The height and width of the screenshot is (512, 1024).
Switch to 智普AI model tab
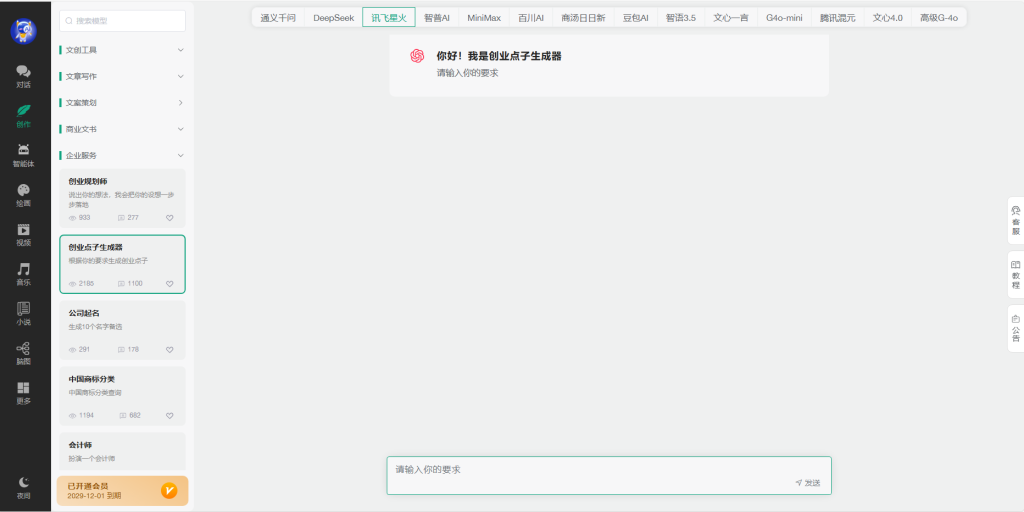pyautogui.click(x=437, y=18)
